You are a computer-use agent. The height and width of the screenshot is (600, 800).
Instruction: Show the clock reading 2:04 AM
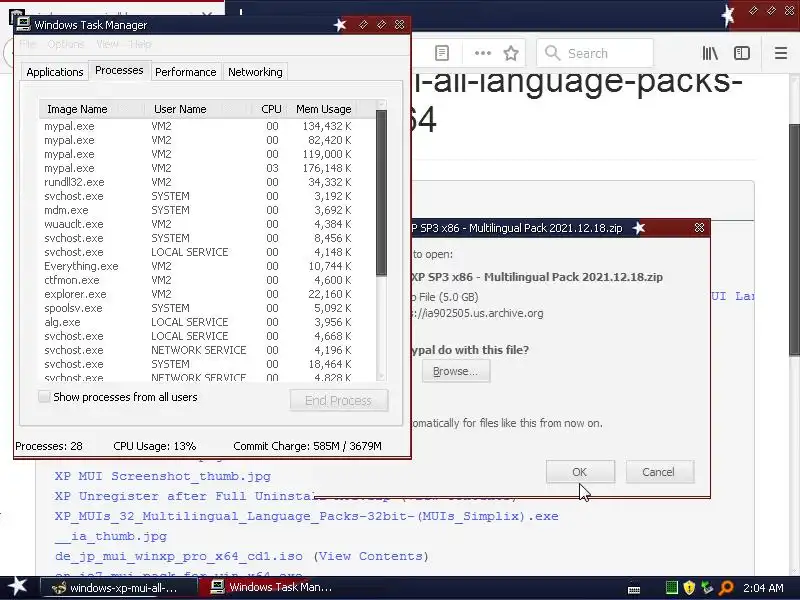click(x=763, y=588)
